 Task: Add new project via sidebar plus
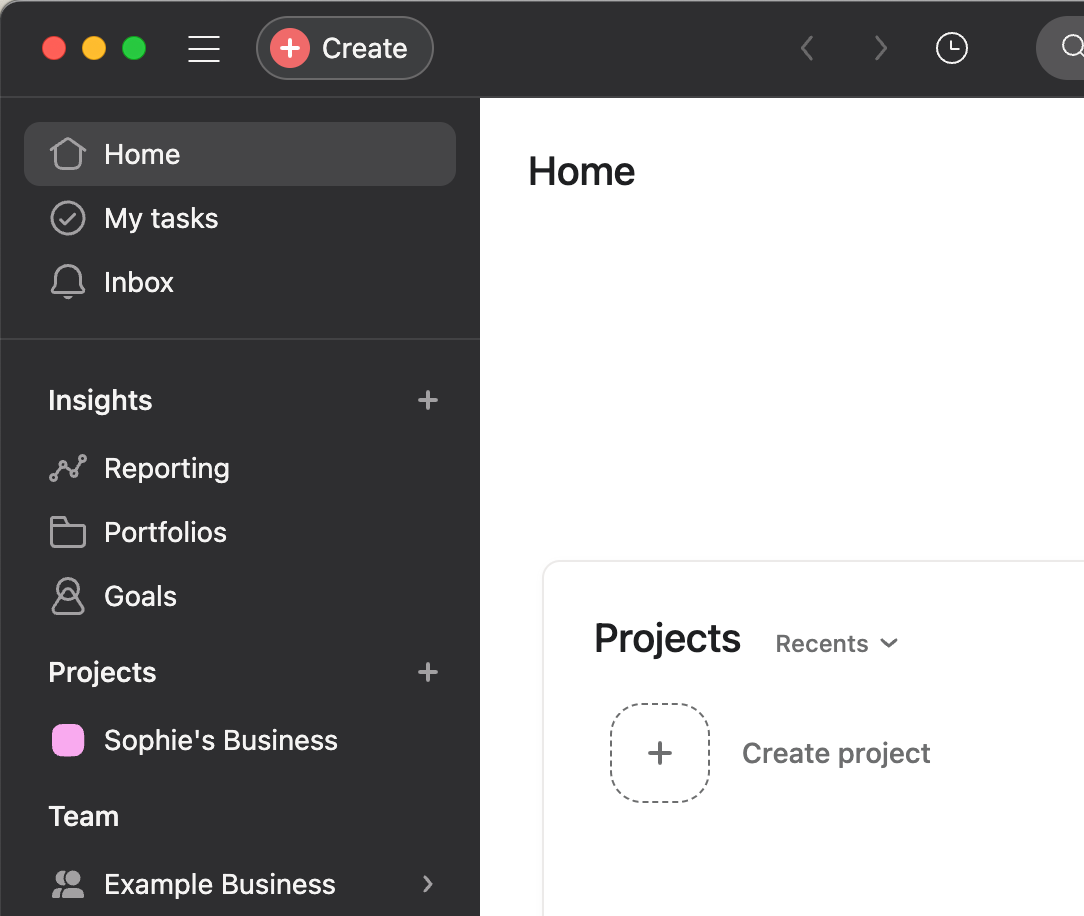428,672
